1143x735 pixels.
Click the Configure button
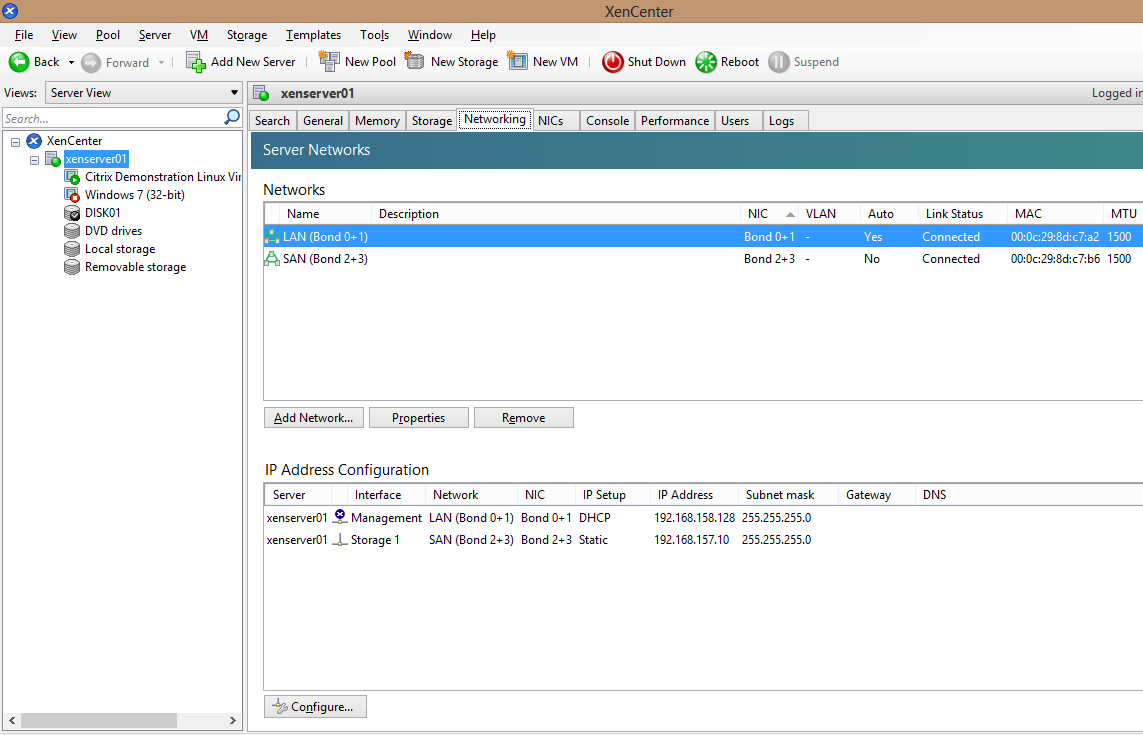point(315,707)
